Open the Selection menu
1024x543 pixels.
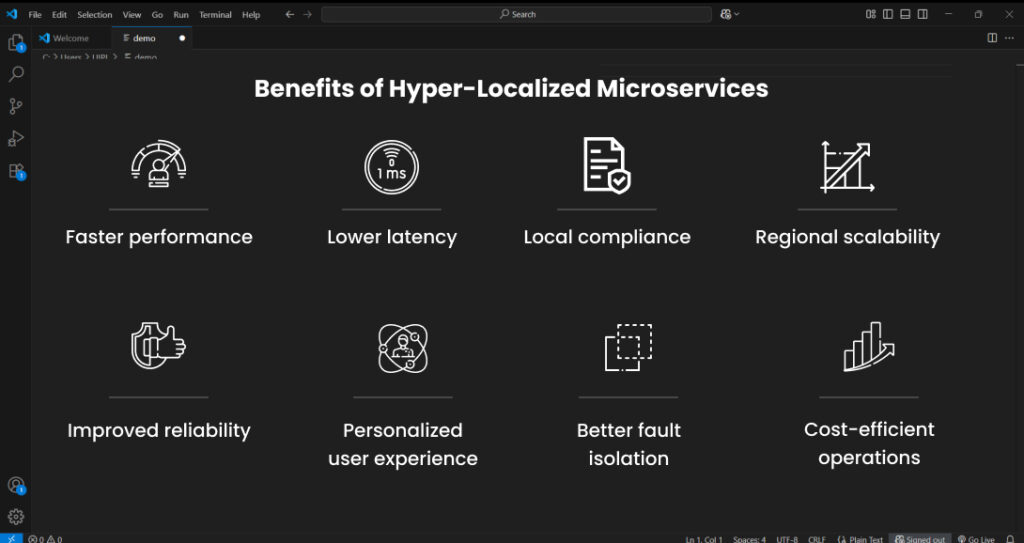click(x=95, y=14)
